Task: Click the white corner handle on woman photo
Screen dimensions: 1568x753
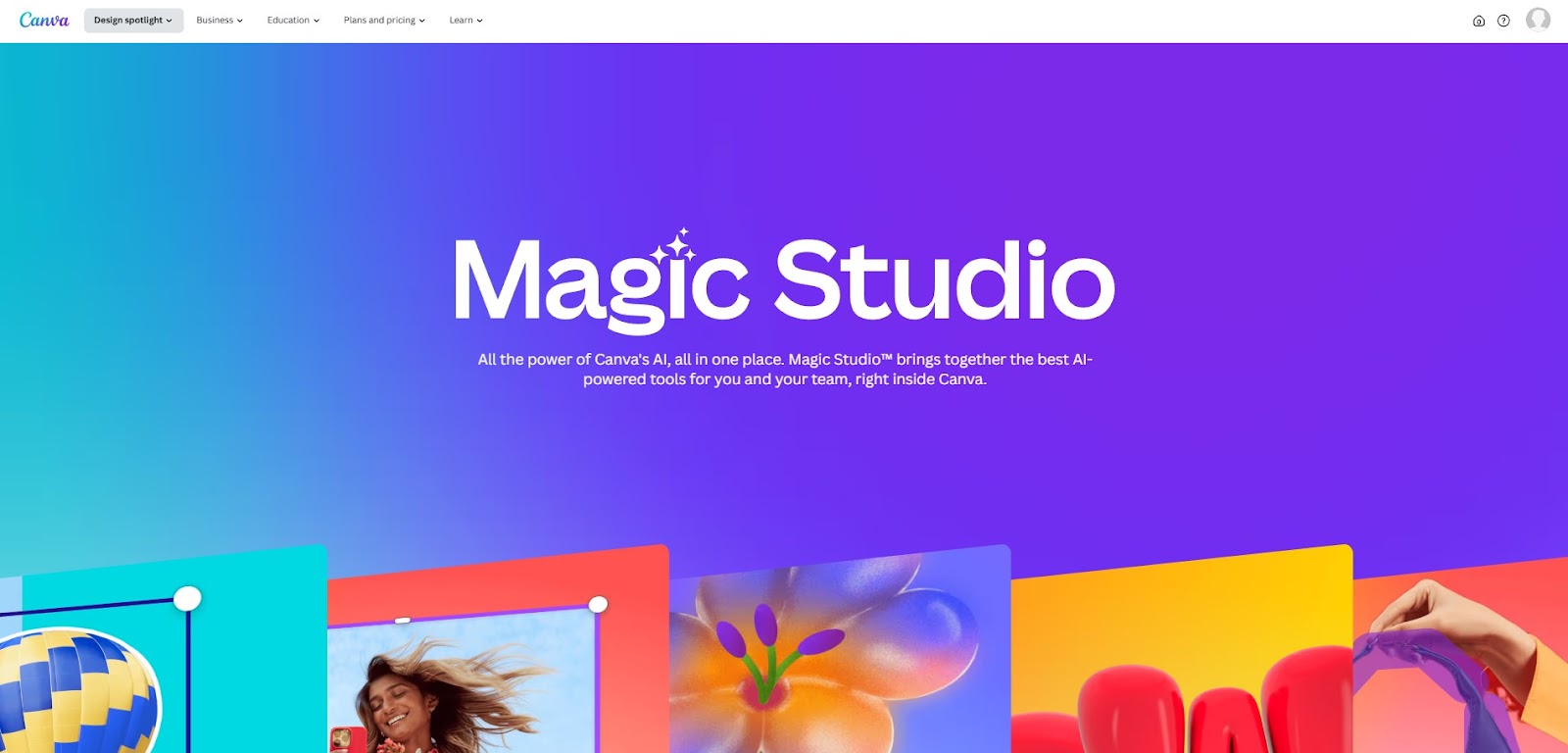Action: [598, 604]
